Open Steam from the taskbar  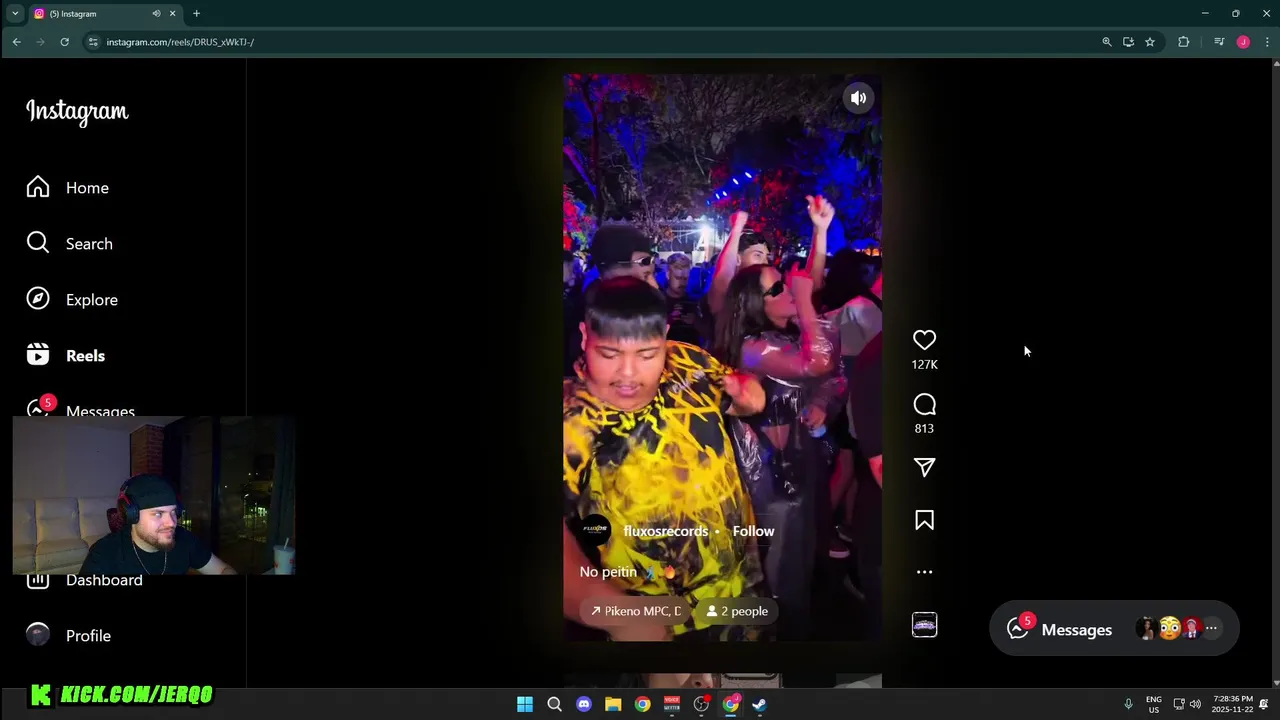pos(760,704)
